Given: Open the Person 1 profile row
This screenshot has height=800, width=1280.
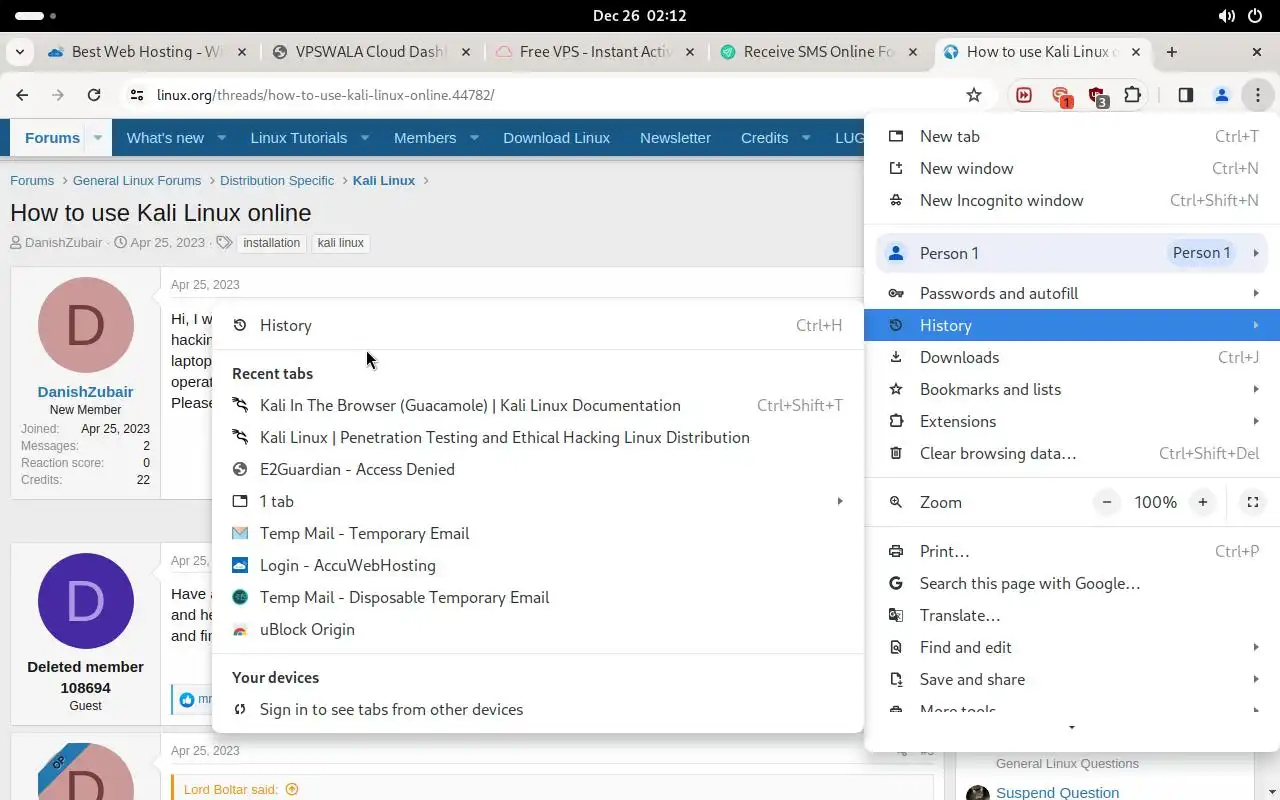Looking at the screenshot, I should point(1072,253).
